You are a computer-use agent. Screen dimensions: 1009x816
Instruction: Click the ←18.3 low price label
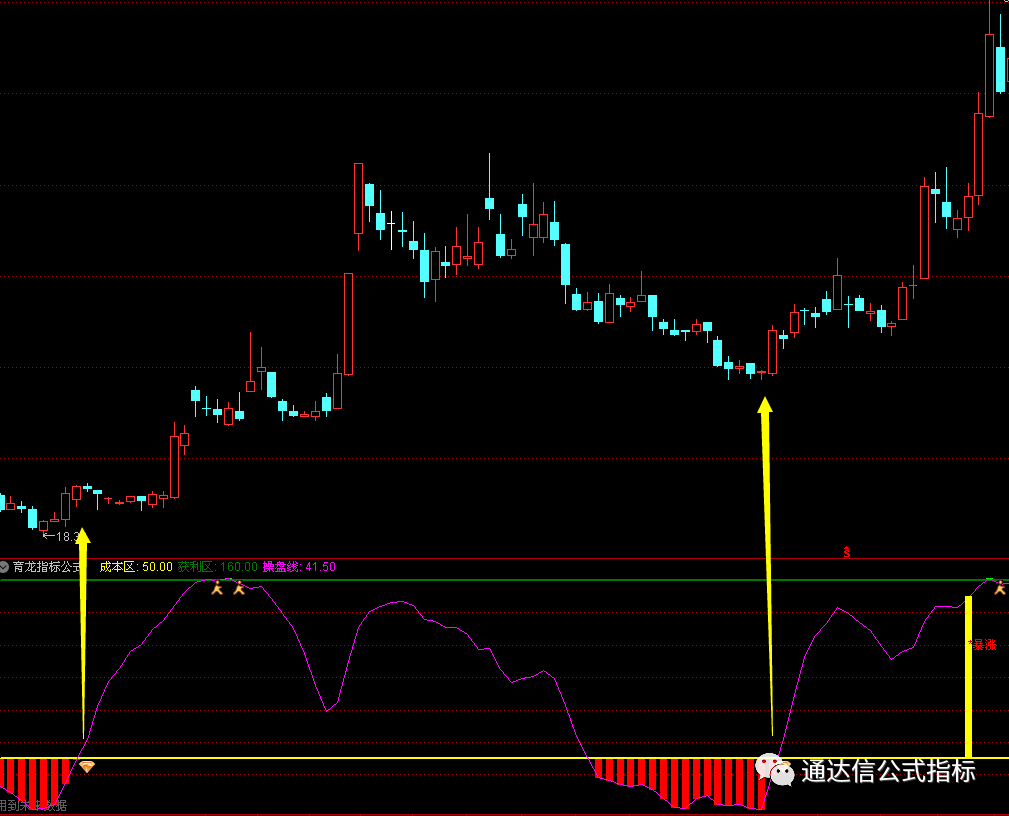(x=60, y=536)
